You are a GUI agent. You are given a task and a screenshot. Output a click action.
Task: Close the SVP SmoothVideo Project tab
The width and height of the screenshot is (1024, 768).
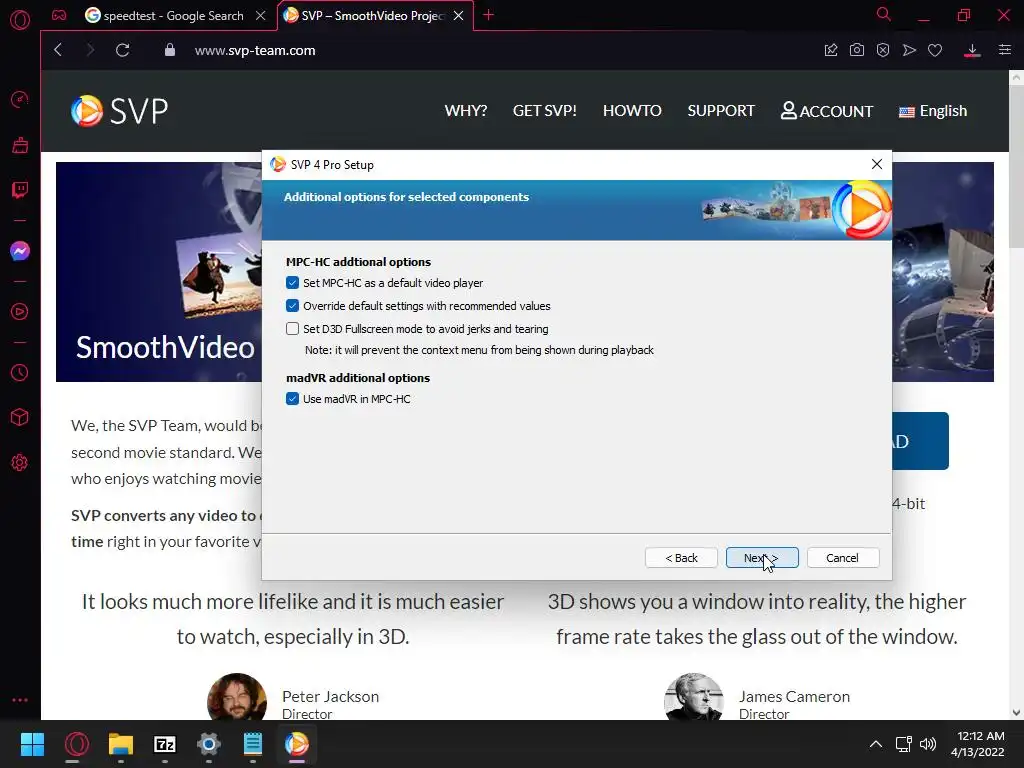tap(458, 15)
